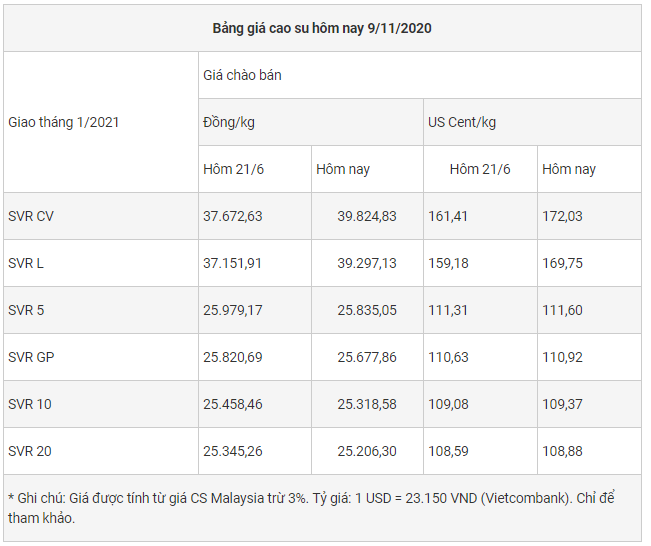
Task: Click the "Giá chào bán" header cell
Action: pos(242,75)
